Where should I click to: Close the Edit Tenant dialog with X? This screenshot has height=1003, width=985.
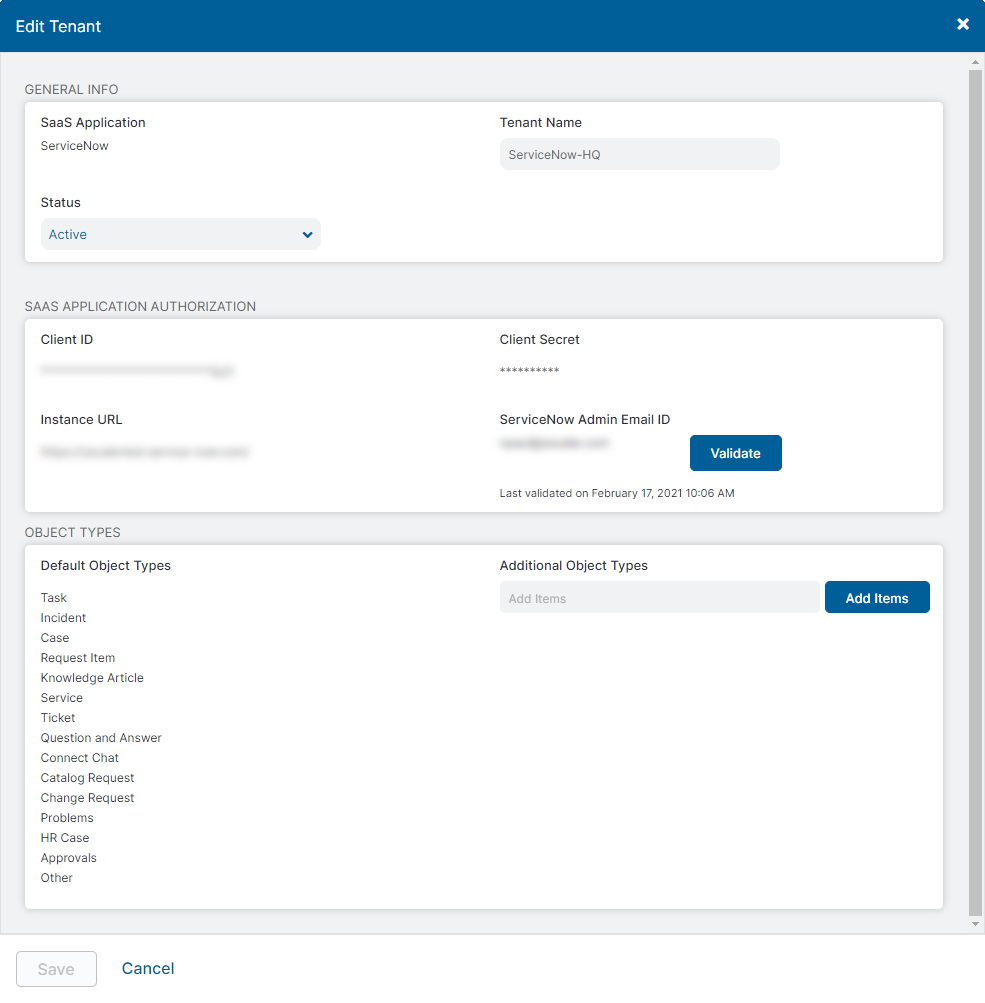point(962,24)
